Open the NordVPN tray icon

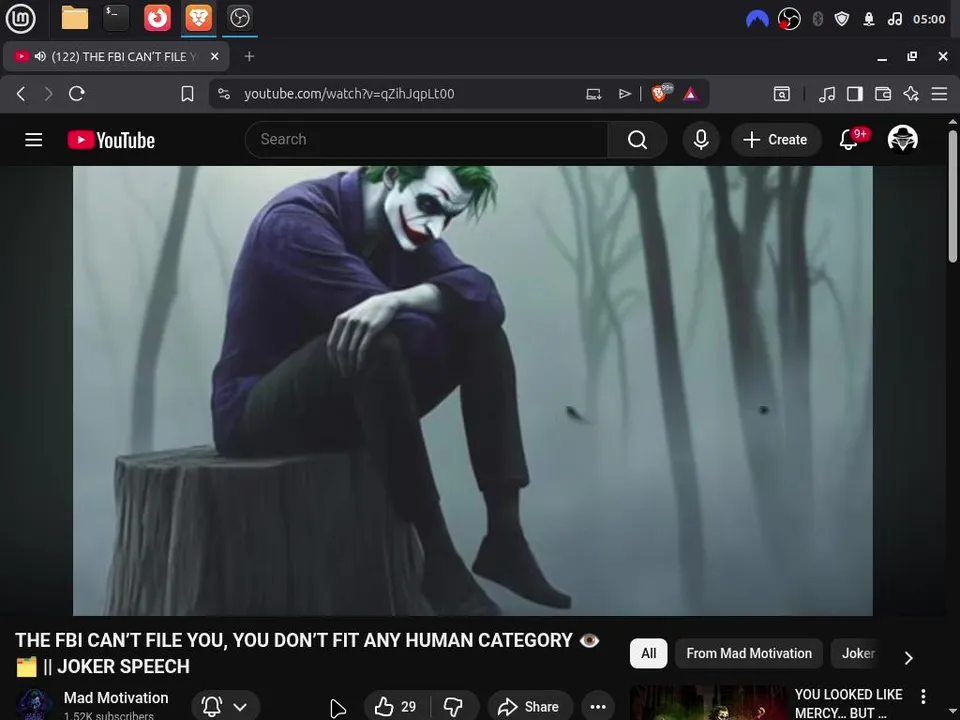(757, 19)
